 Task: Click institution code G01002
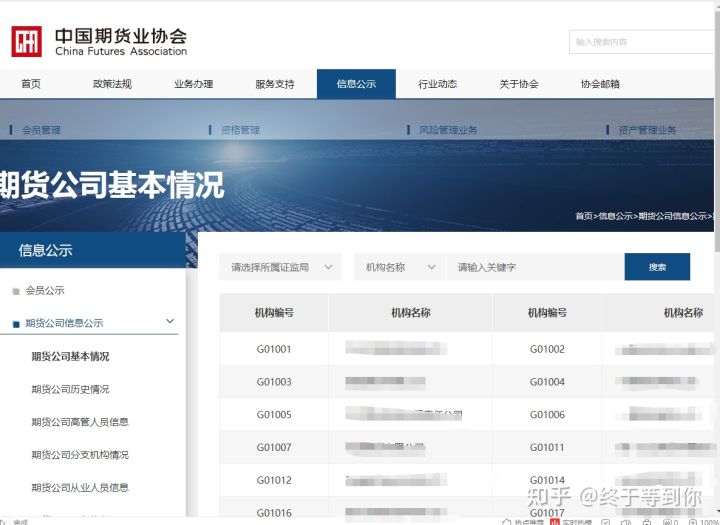[x=547, y=349]
